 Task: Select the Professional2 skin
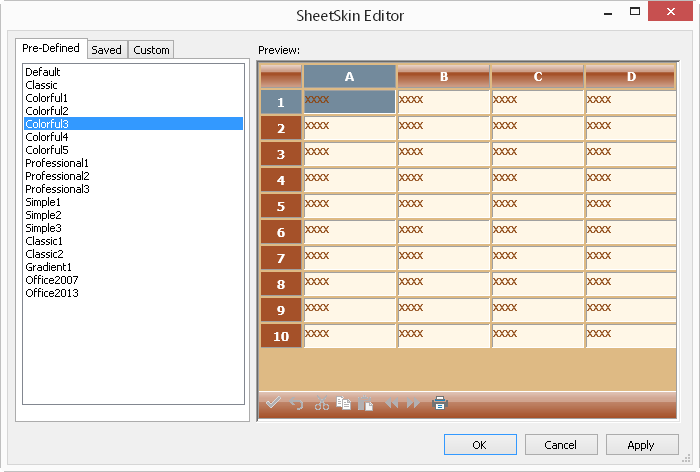133,176
